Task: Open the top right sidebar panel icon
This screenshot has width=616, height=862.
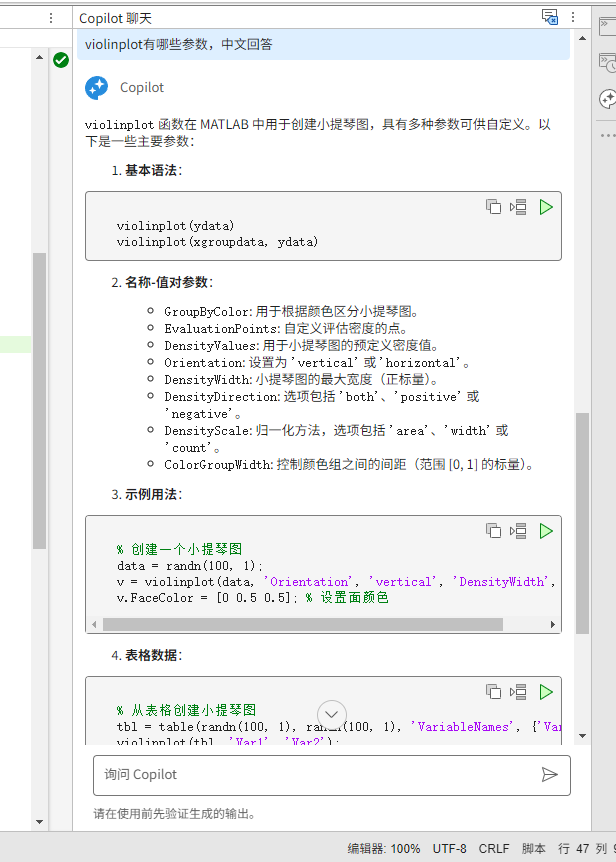Action: point(607,26)
